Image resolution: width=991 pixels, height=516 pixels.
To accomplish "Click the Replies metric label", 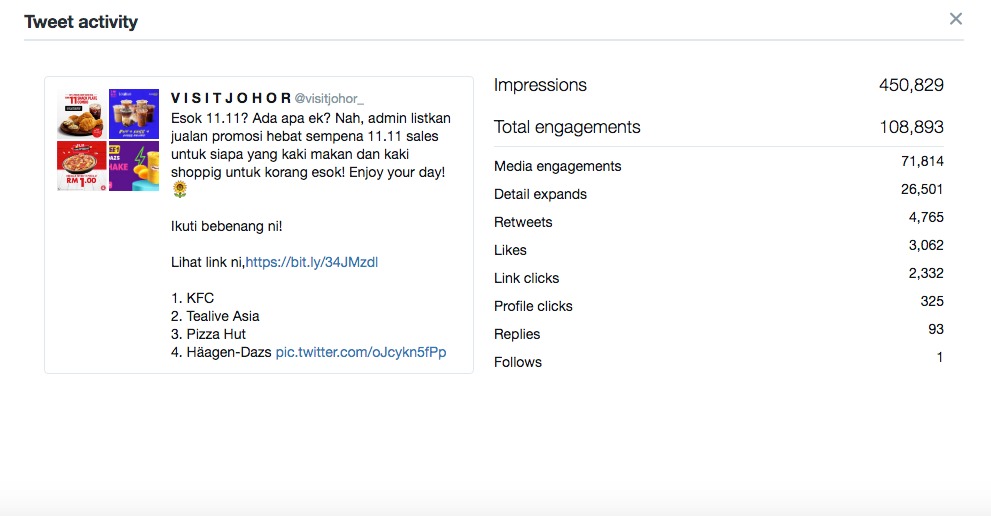I will click(517, 335).
